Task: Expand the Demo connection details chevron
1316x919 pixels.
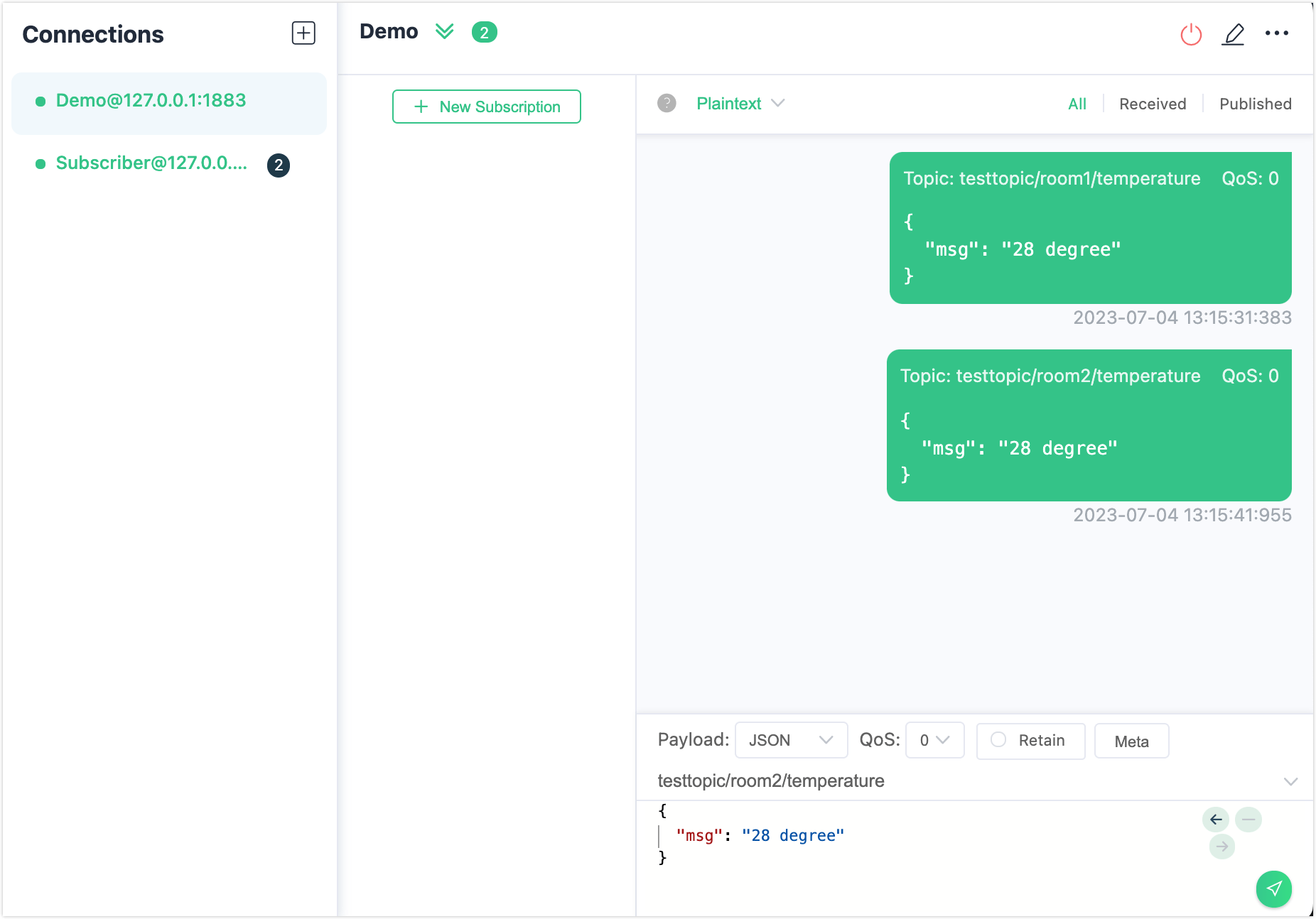Action: click(445, 32)
